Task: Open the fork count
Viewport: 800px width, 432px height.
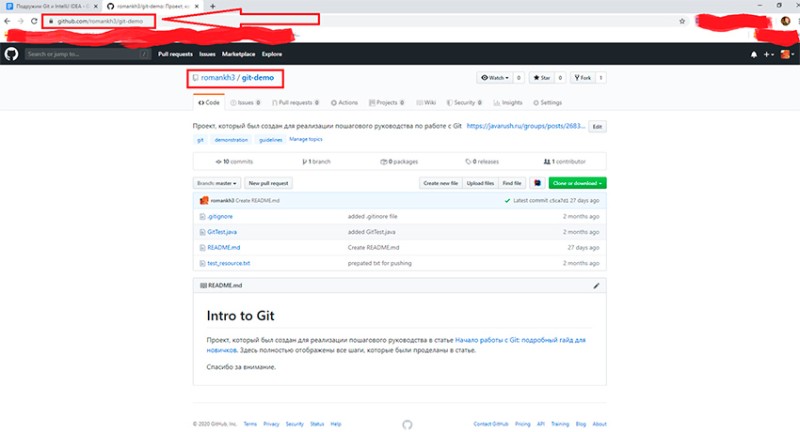Action: pyautogui.click(x=601, y=78)
